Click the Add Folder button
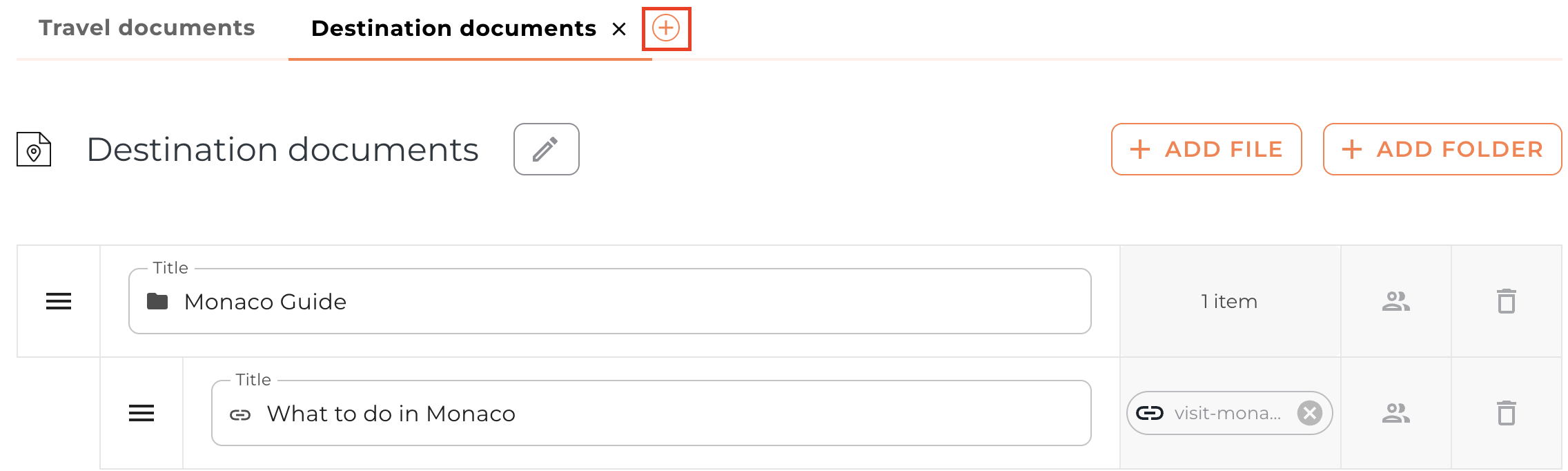 pyautogui.click(x=1442, y=149)
